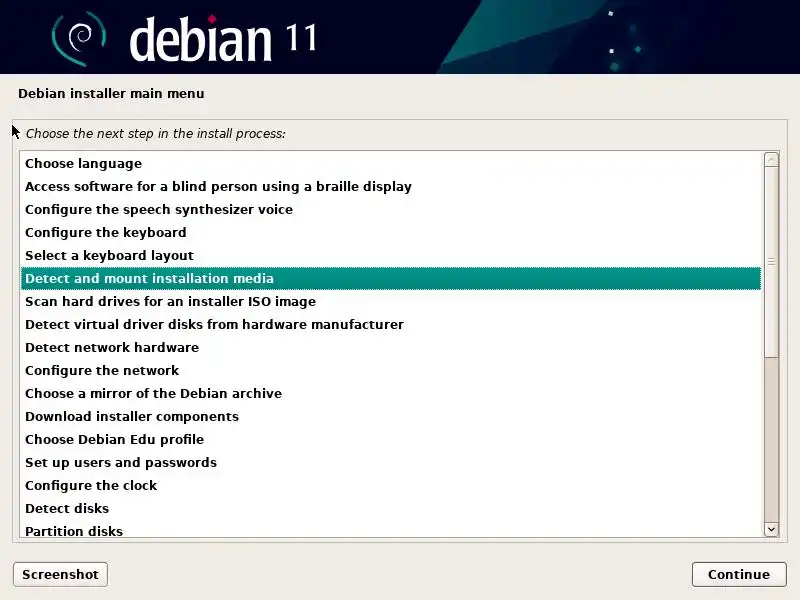Viewport: 800px width, 600px height.
Task: Choose Configure the keyboard step
Action: (x=391, y=232)
